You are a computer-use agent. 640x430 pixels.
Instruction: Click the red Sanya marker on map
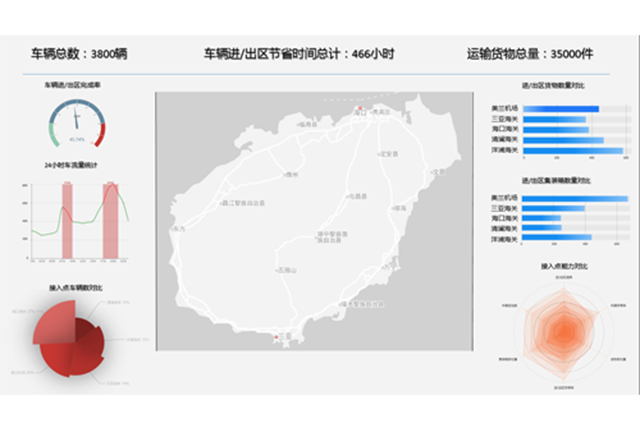pos(276,338)
